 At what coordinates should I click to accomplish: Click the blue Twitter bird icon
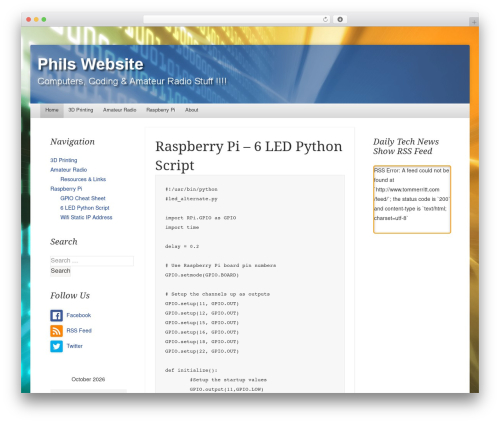point(56,346)
